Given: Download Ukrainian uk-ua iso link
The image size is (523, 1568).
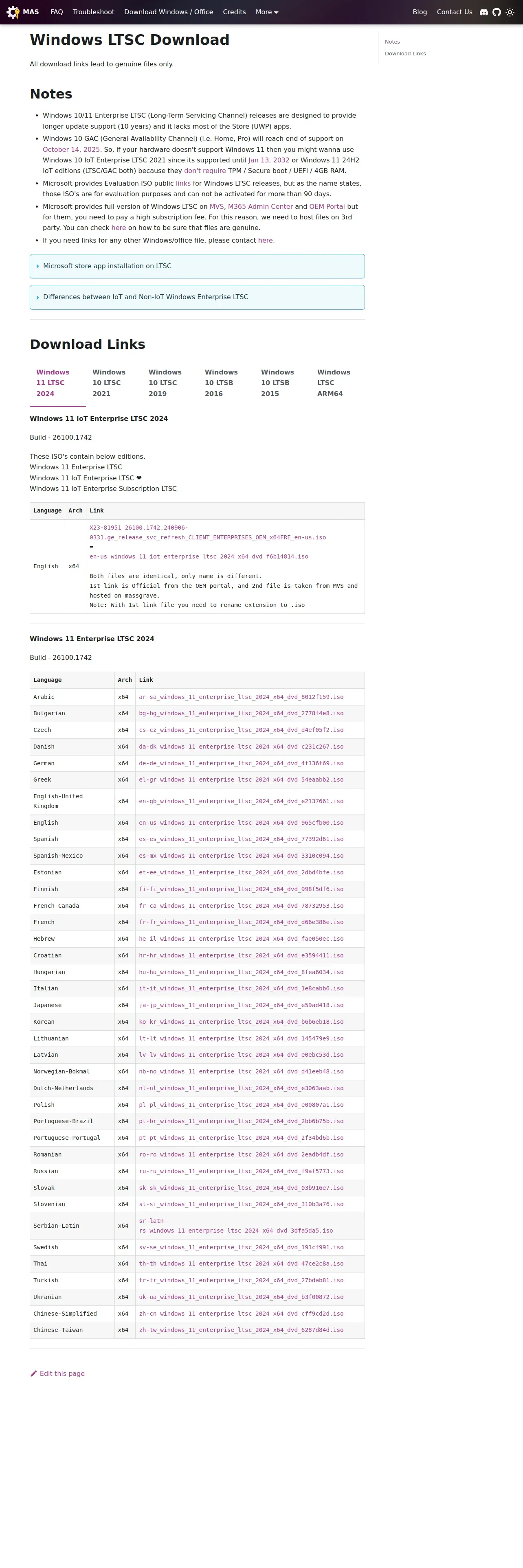Looking at the screenshot, I should (241, 1297).
